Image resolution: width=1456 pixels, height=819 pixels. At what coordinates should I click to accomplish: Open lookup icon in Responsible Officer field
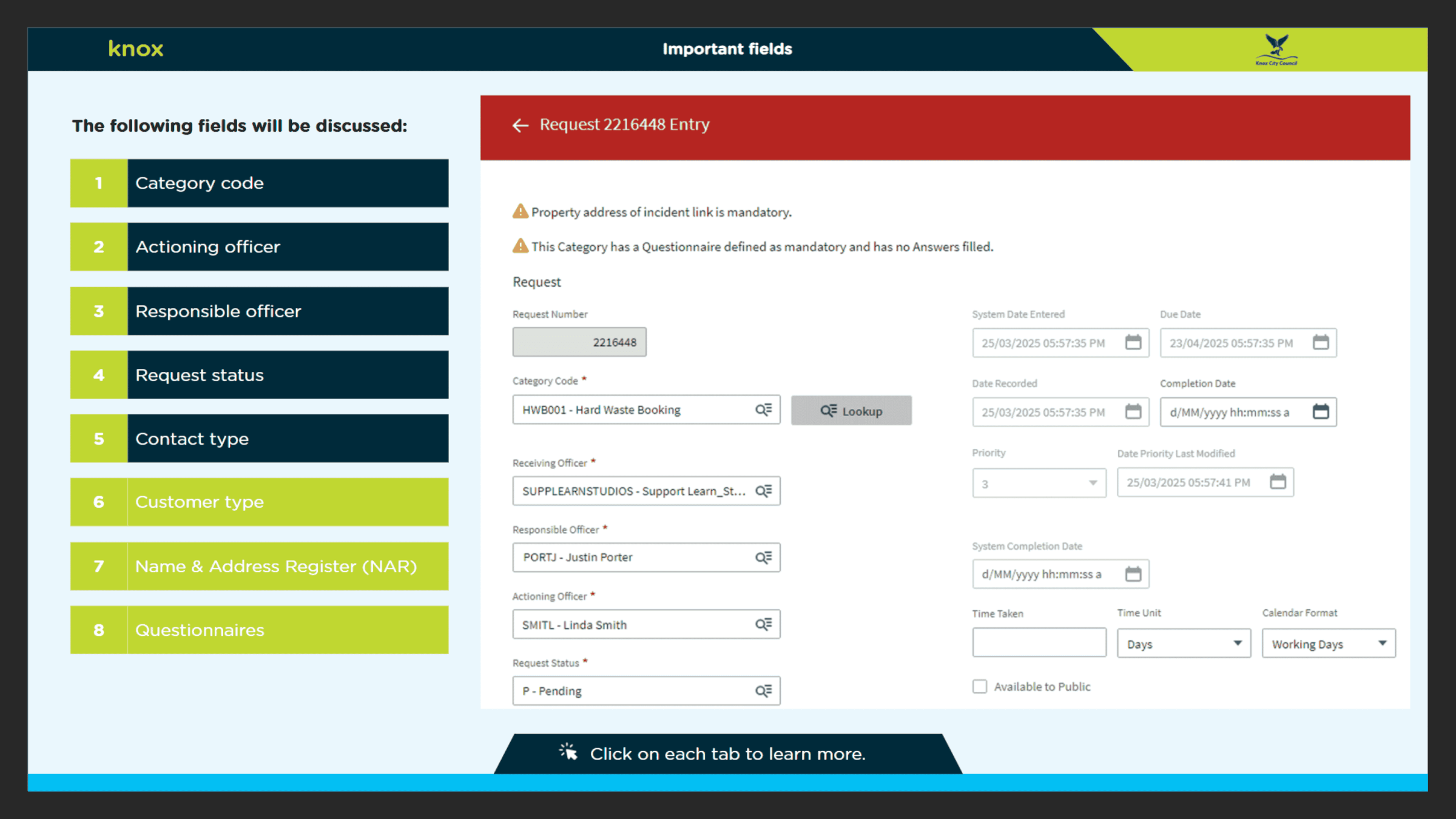(x=763, y=558)
